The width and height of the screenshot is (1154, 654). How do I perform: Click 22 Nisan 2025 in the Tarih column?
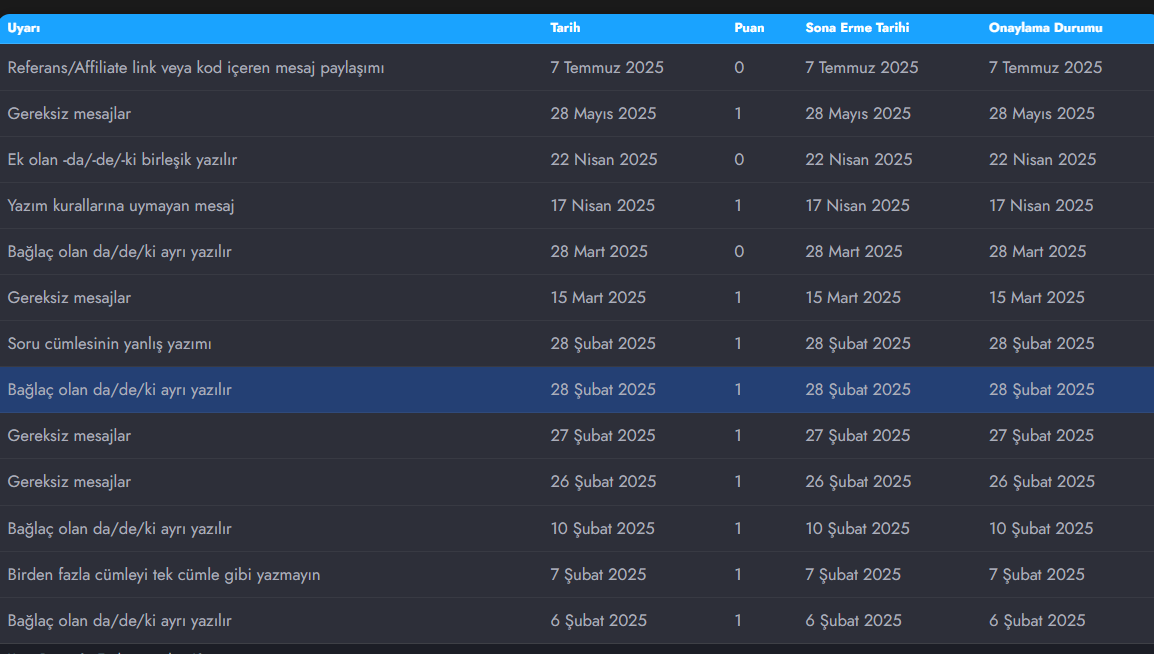coord(604,160)
